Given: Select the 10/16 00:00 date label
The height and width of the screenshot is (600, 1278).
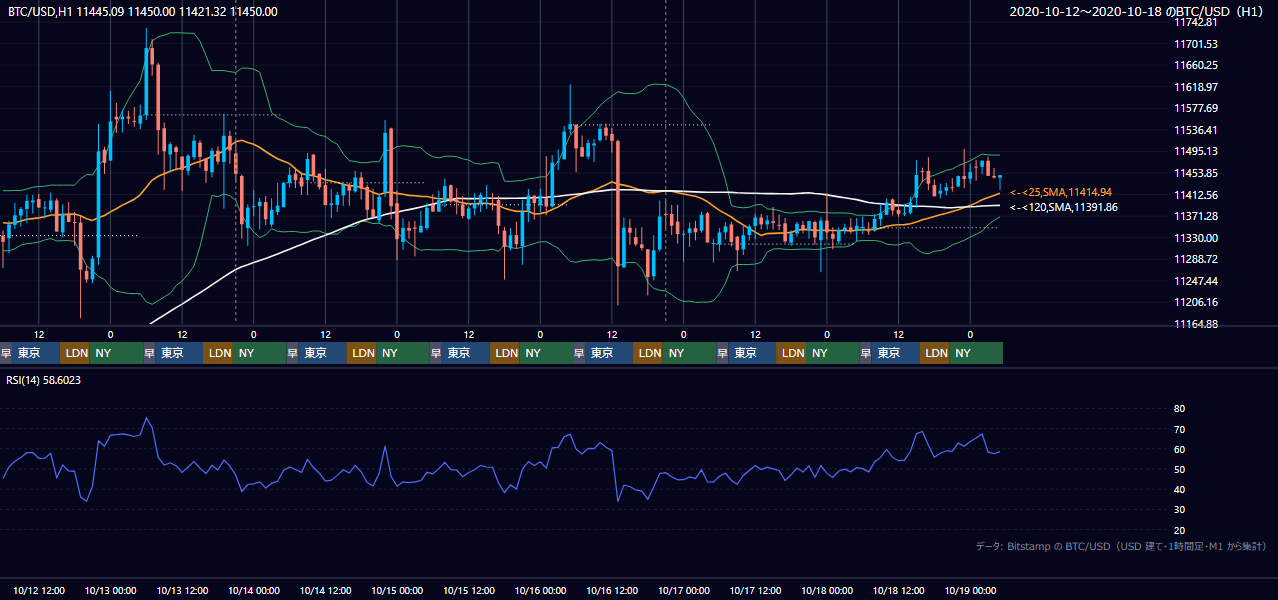Looking at the screenshot, I should (x=541, y=591).
